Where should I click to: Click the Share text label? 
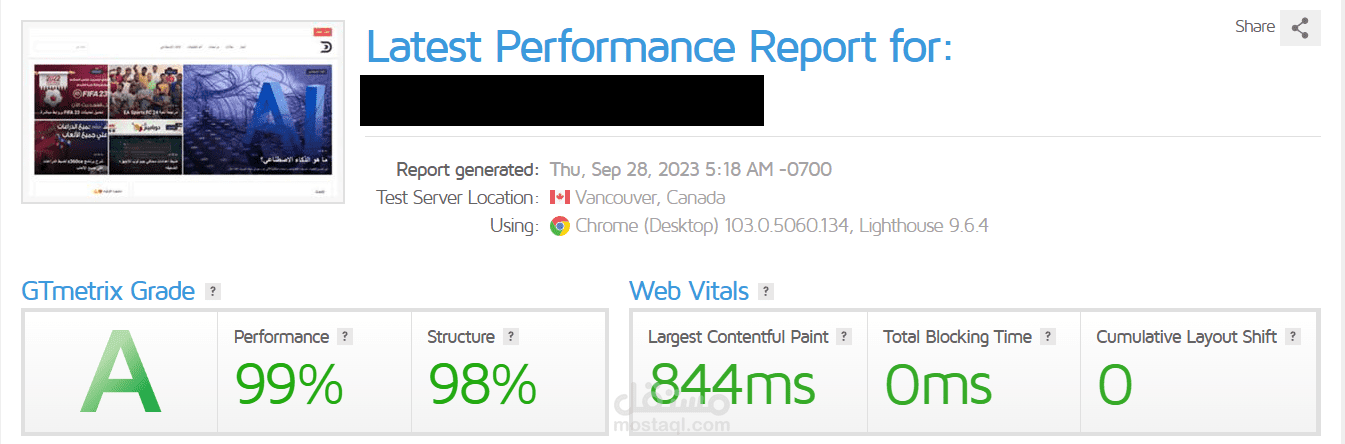pos(1254,27)
